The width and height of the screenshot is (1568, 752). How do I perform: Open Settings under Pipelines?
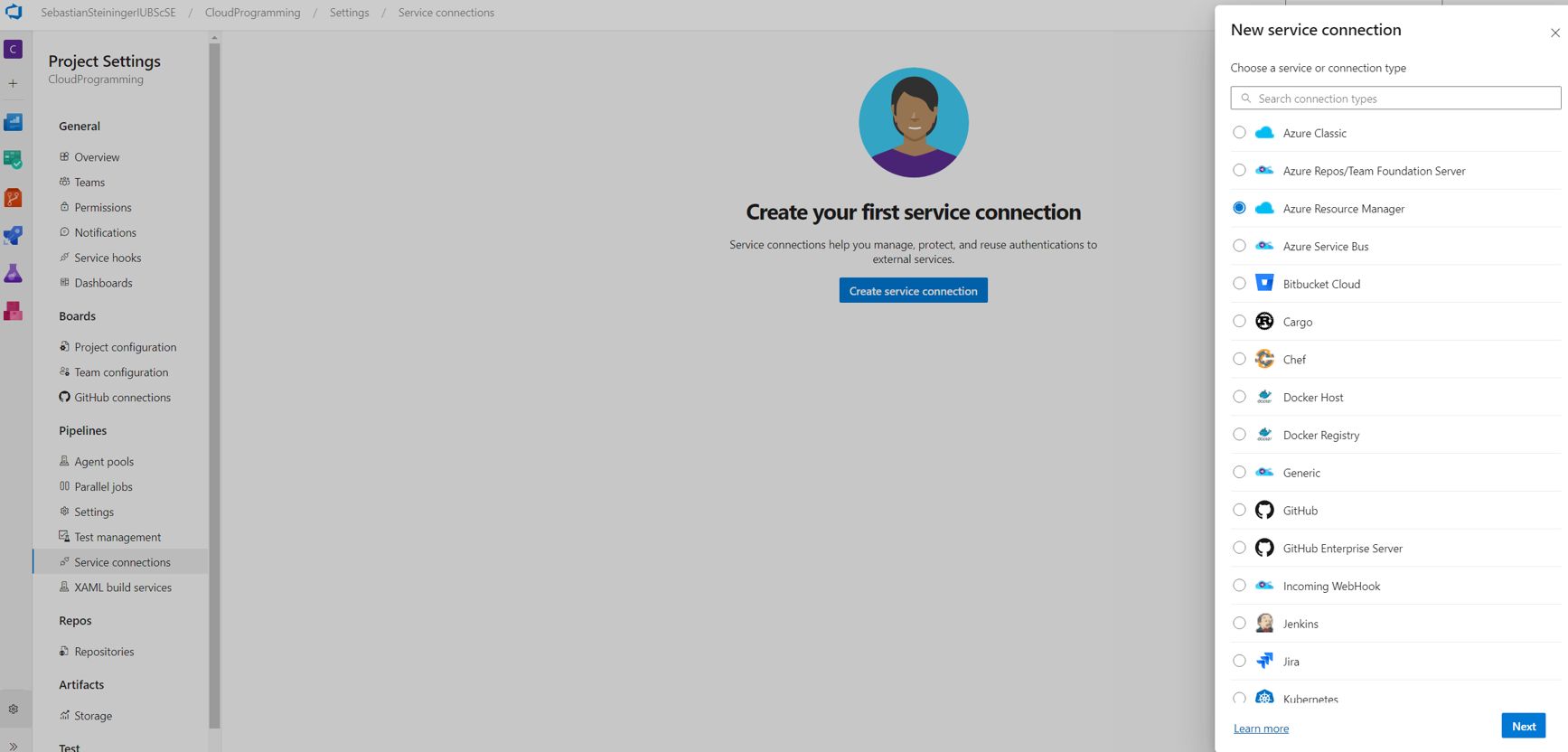(94, 512)
